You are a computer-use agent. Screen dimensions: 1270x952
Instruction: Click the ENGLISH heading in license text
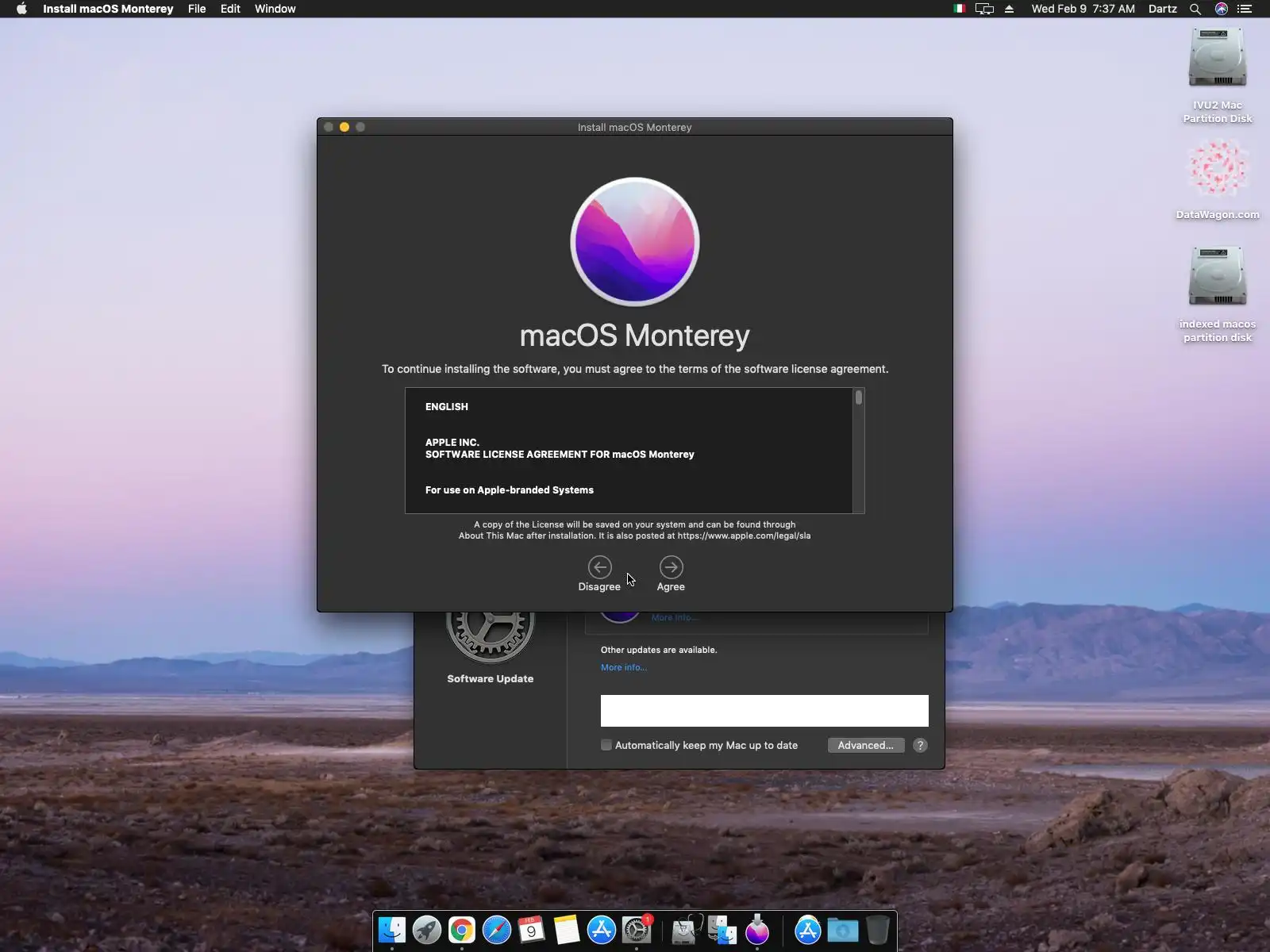pos(447,407)
